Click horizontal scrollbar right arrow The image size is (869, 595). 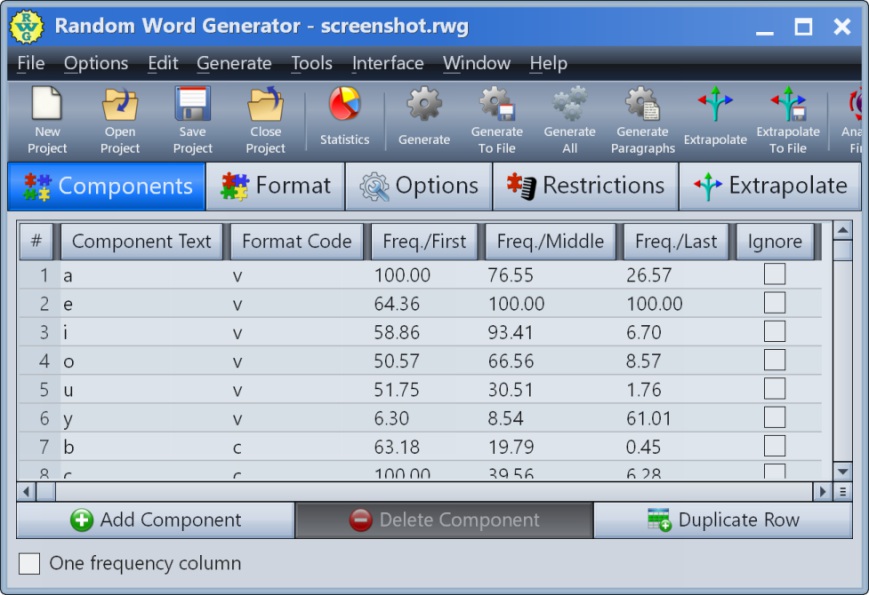pos(822,491)
